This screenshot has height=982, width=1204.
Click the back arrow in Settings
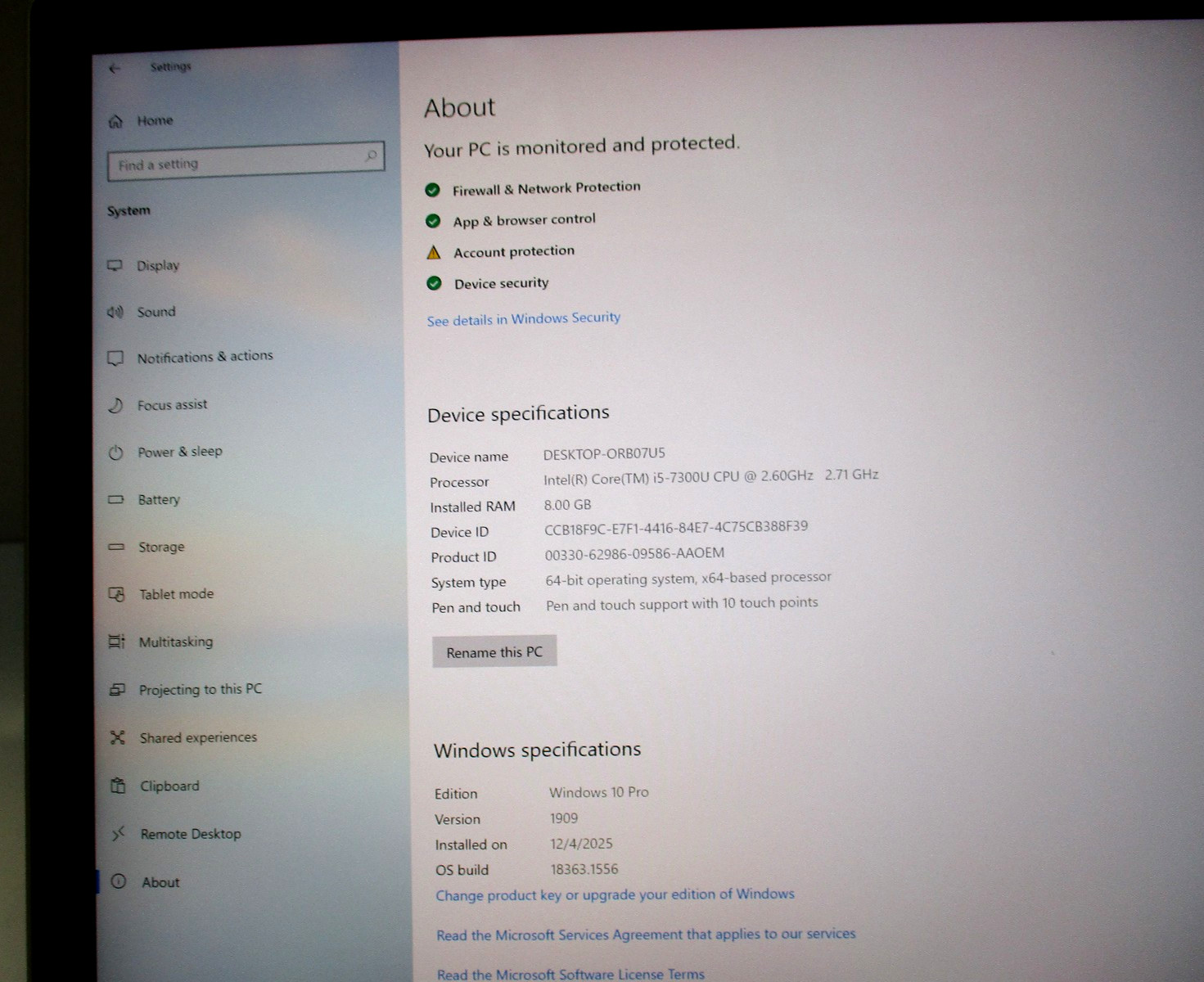(114, 69)
